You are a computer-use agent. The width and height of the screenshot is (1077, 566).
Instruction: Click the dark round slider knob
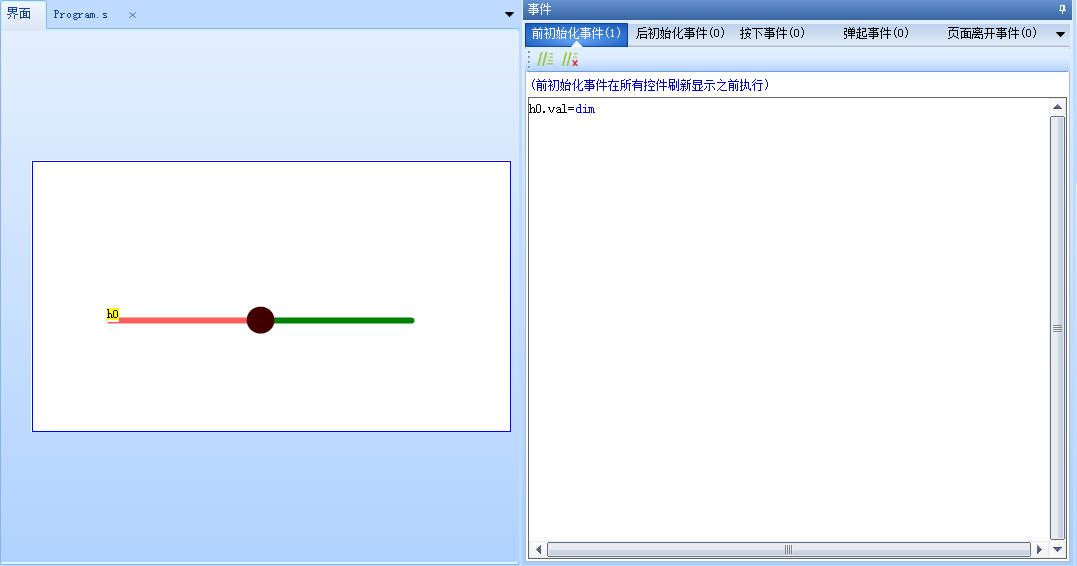point(260,320)
